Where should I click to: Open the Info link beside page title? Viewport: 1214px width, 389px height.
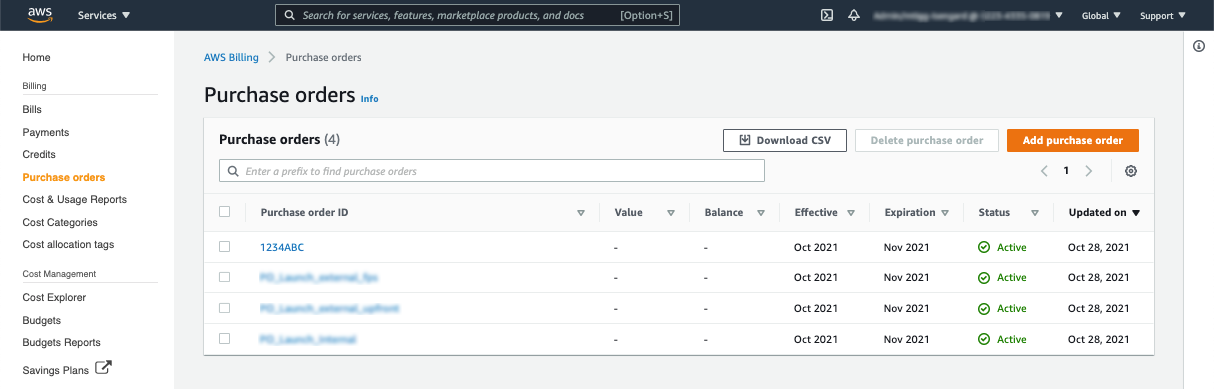point(370,99)
